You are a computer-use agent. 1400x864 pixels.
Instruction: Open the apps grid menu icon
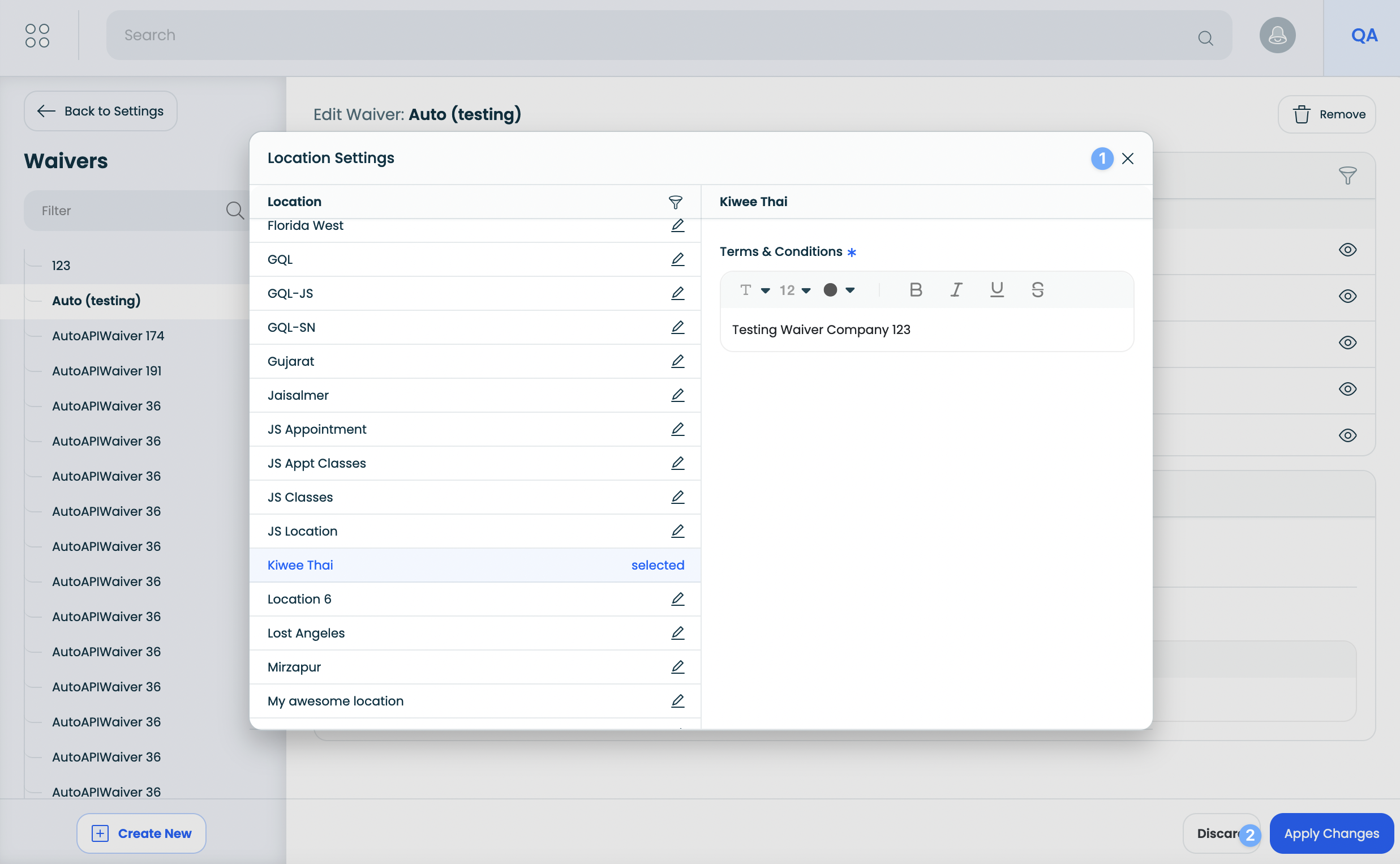click(38, 36)
